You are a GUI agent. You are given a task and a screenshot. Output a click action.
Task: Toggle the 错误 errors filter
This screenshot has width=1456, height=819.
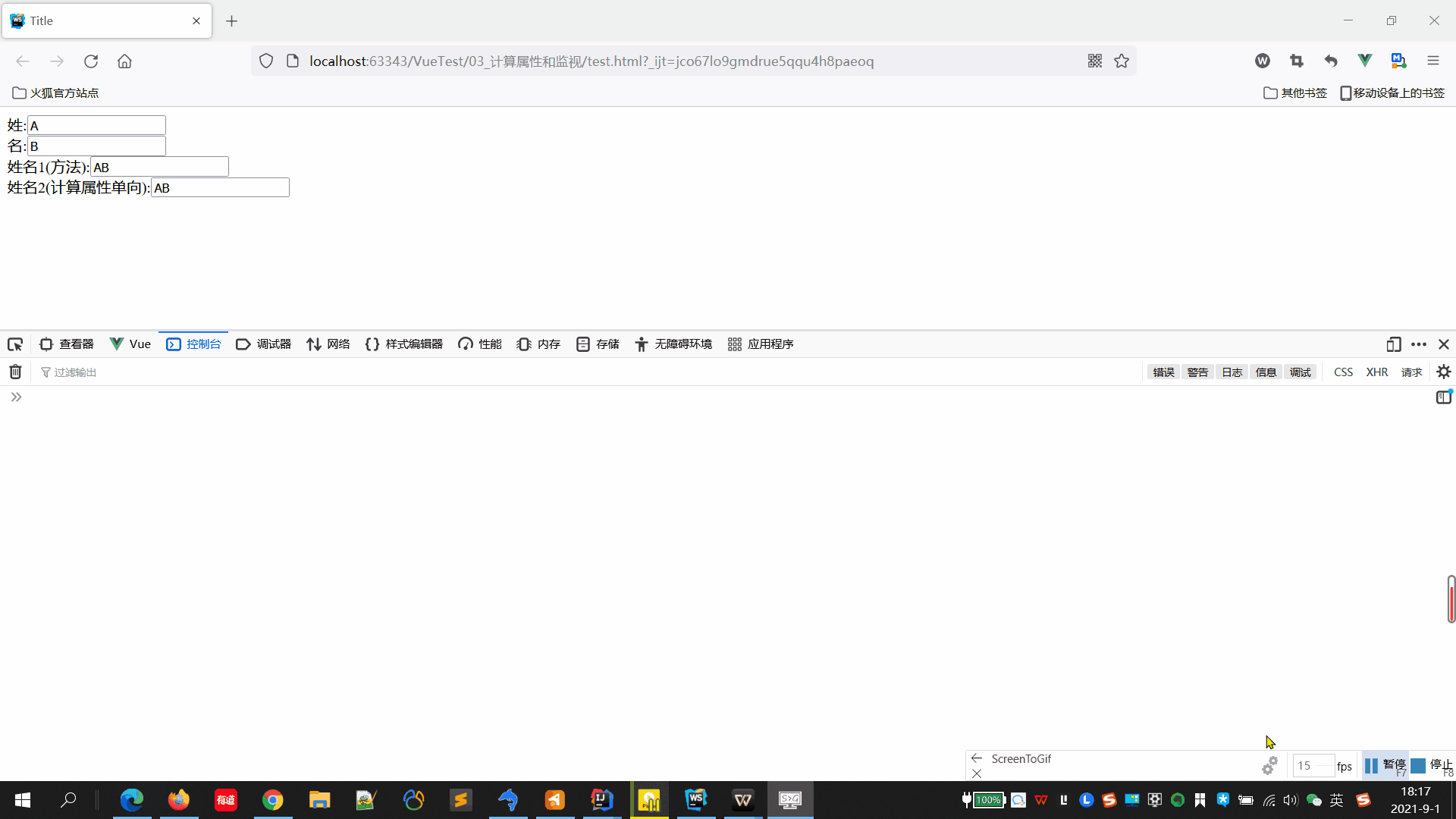tap(1163, 372)
